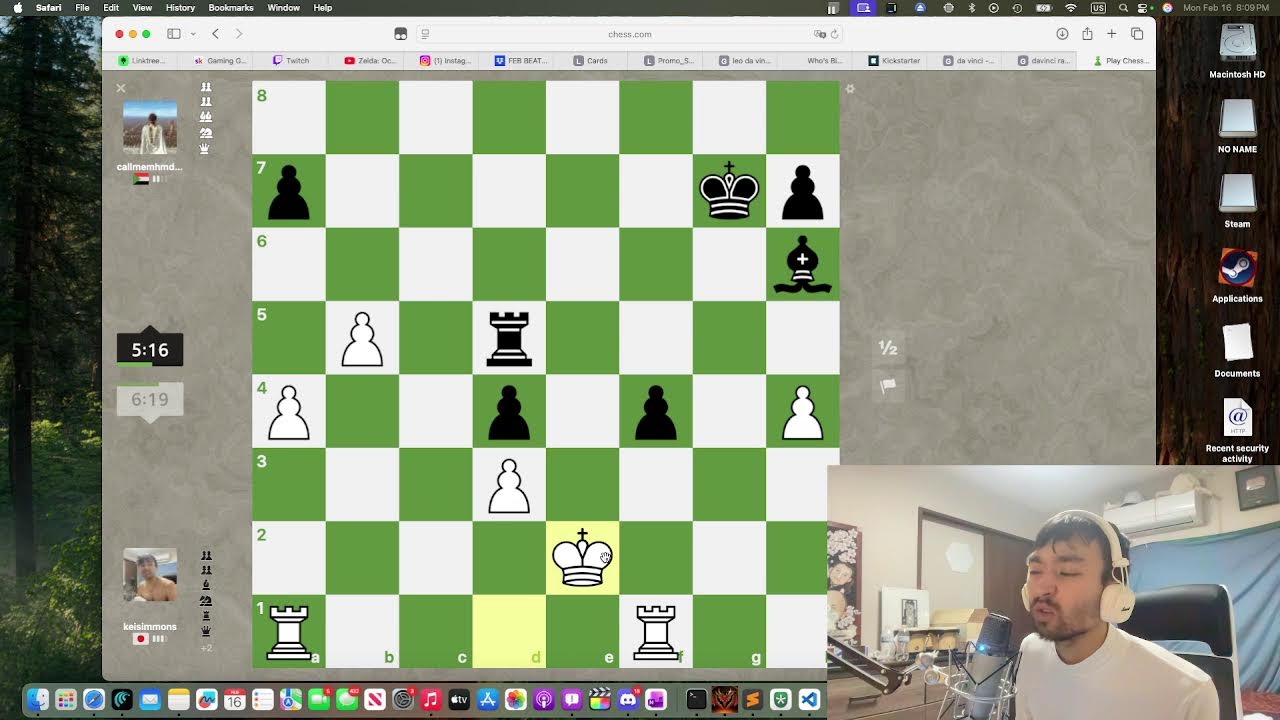Click the privacy extension icon beside the address bar
This screenshot has height=720, width=1280.
[400, 34]
